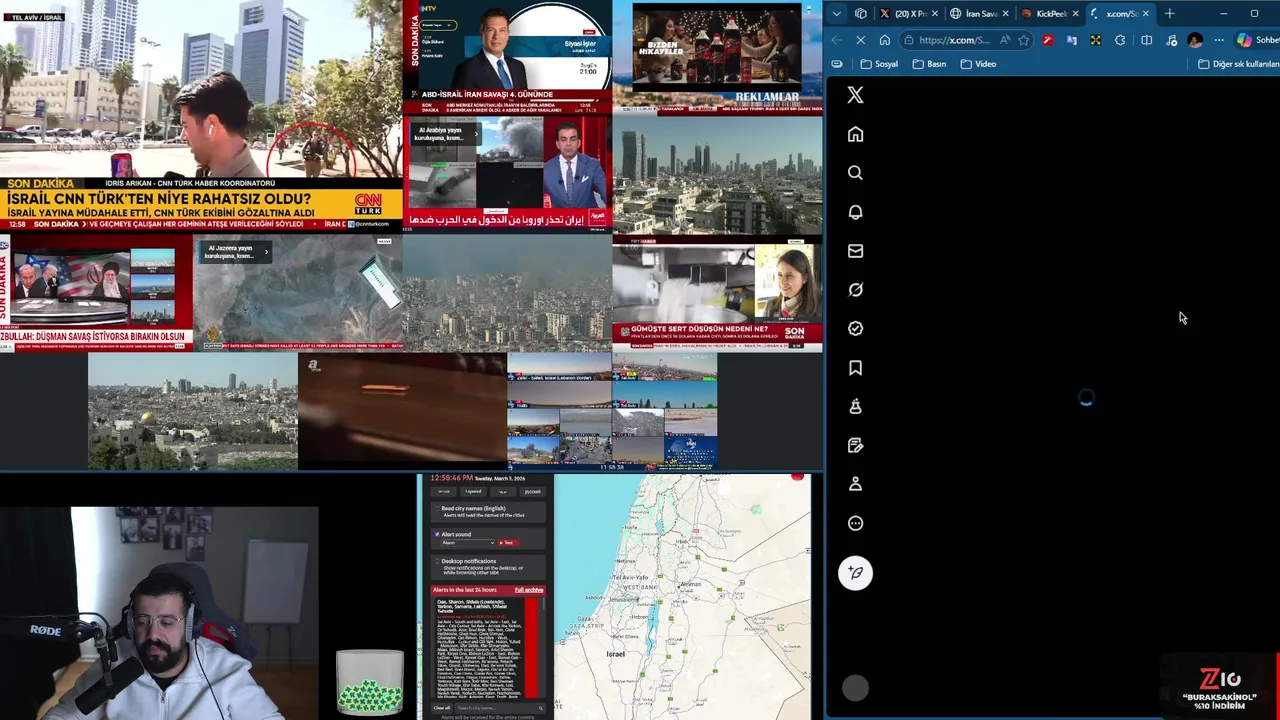Stop loading the page in browser

[x=861, y=40]
